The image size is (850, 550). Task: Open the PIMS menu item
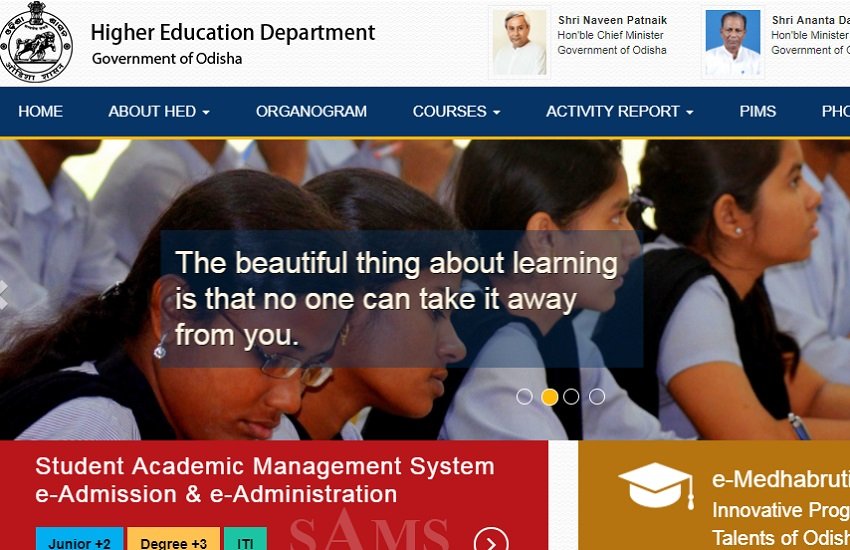point(757,111)
